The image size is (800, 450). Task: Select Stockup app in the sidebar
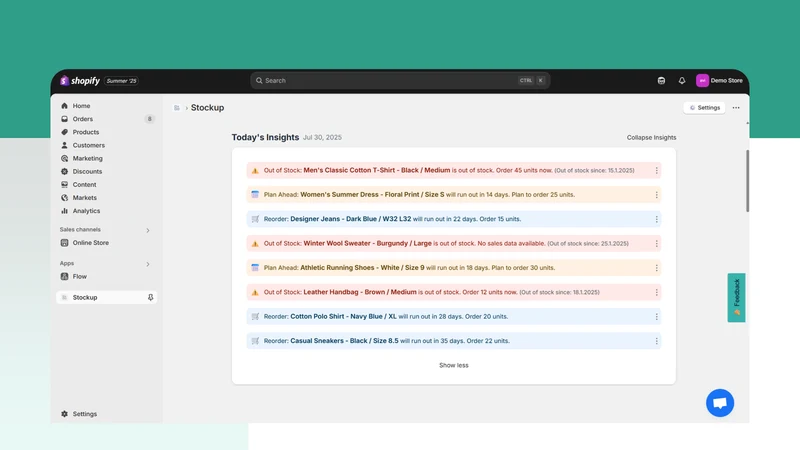[107, 297]
